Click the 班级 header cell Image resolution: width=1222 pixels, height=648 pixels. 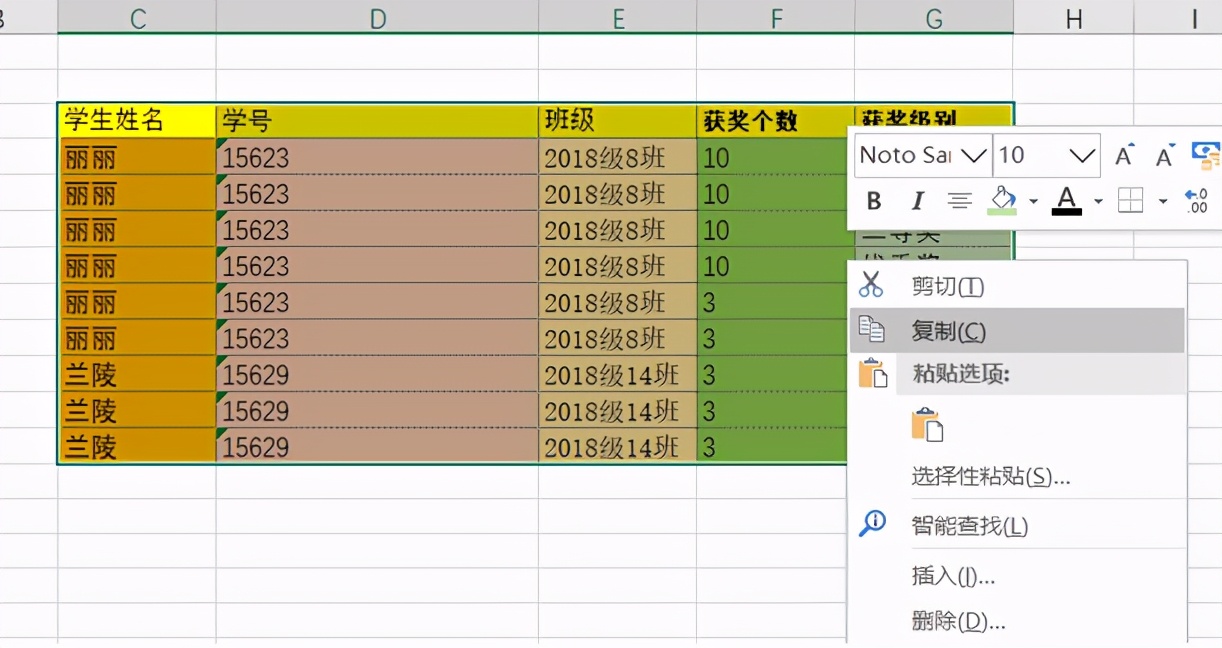(x=618, y=121)
